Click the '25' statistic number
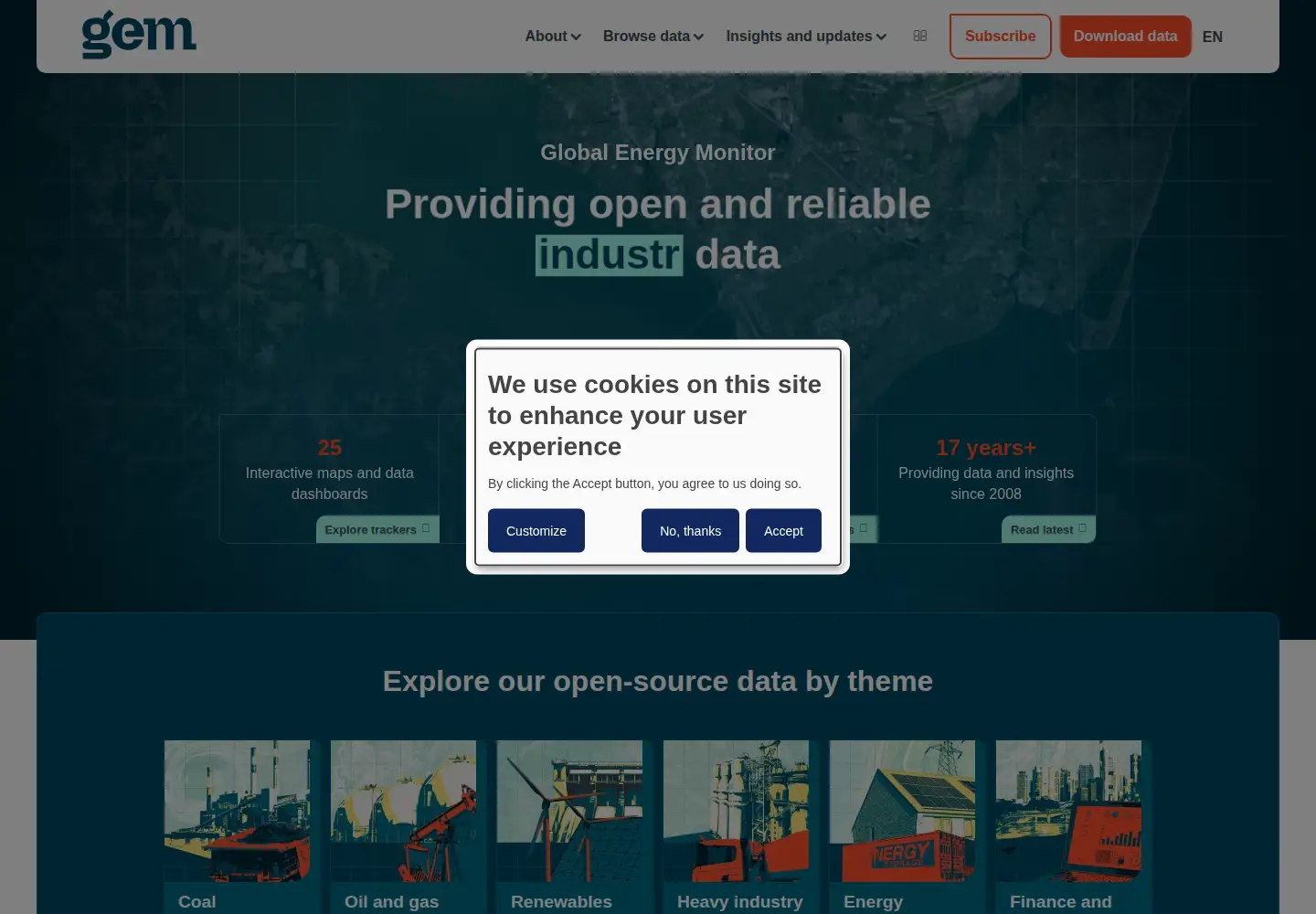 coord(330,448)
